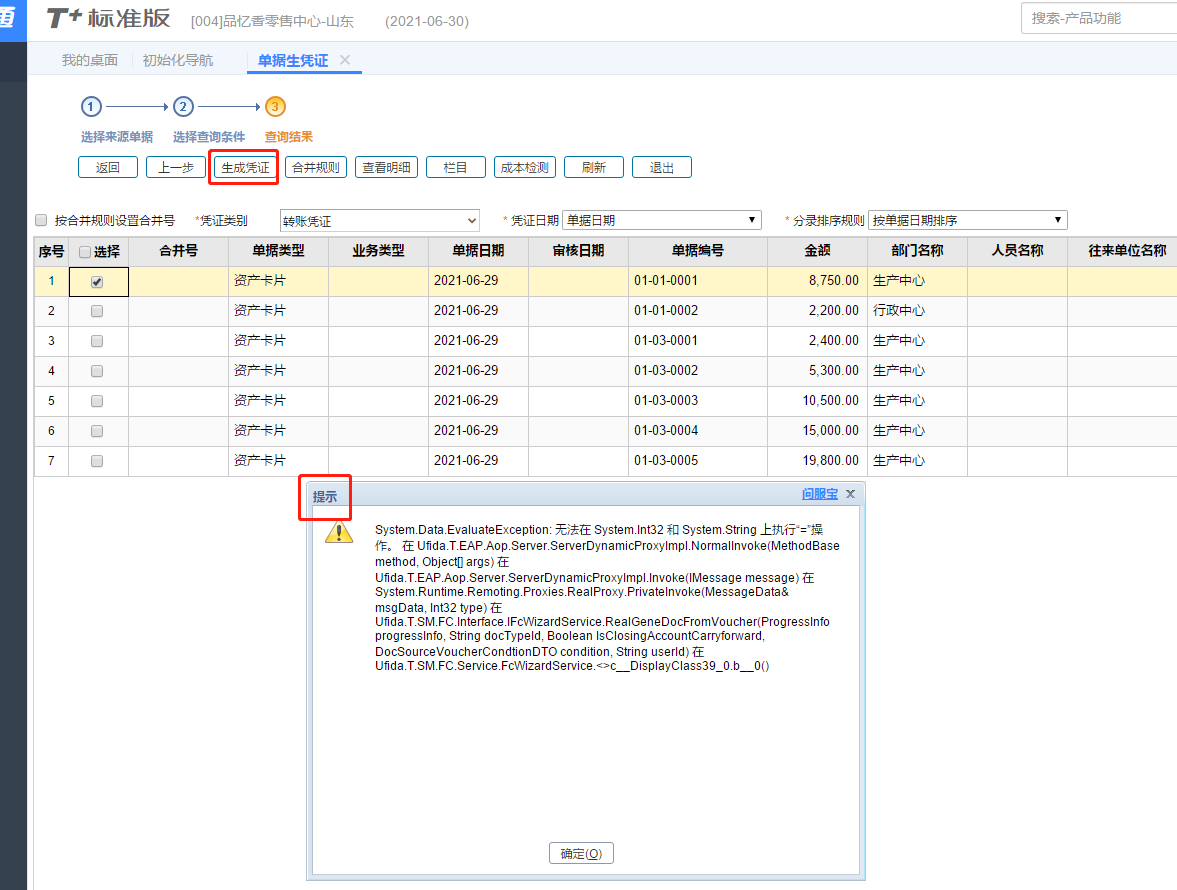
Task: Click the 人员名称 column header
Action: (x=1017, y=251)
